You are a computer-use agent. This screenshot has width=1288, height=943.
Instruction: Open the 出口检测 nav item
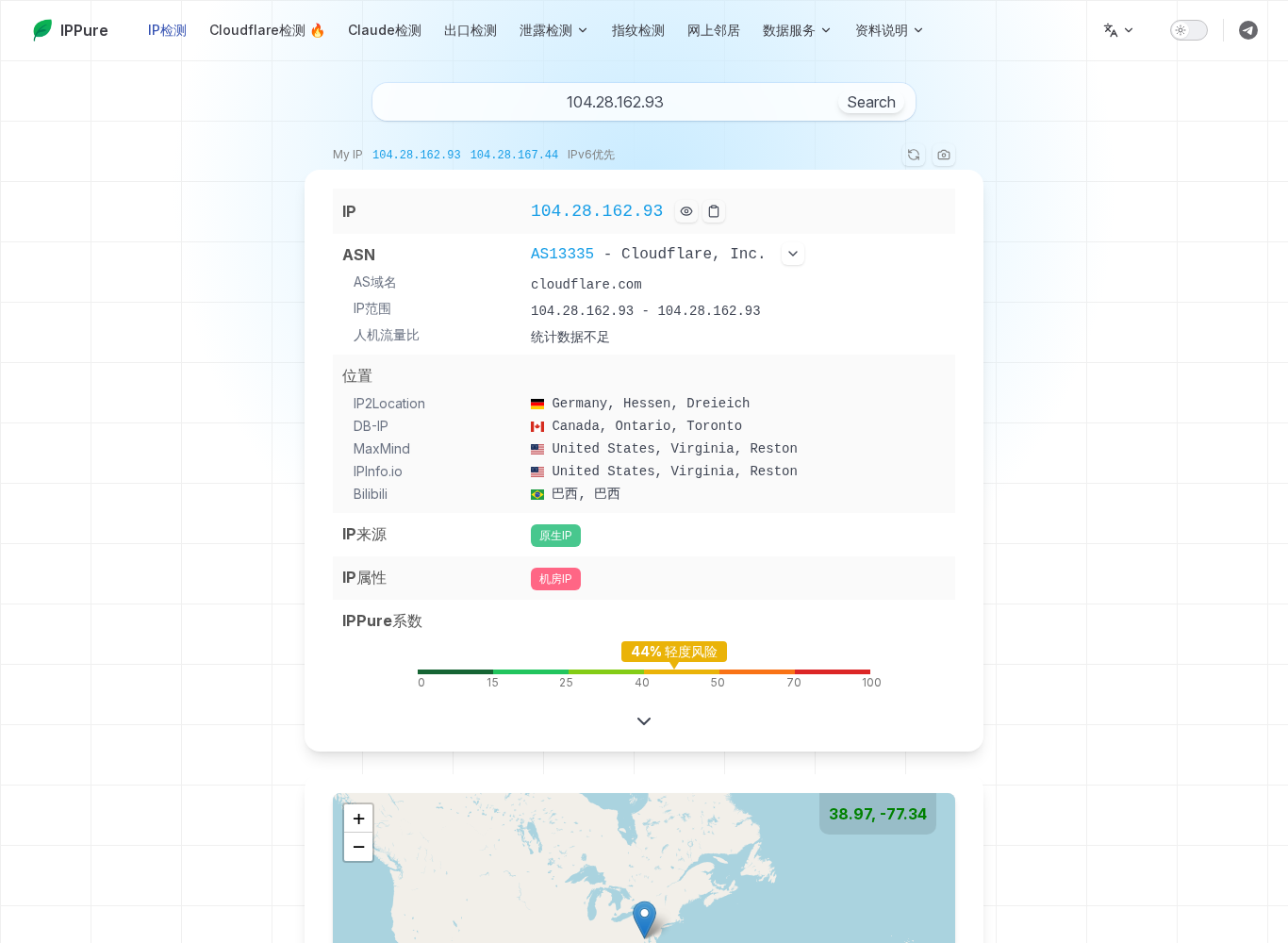(471, 30)
